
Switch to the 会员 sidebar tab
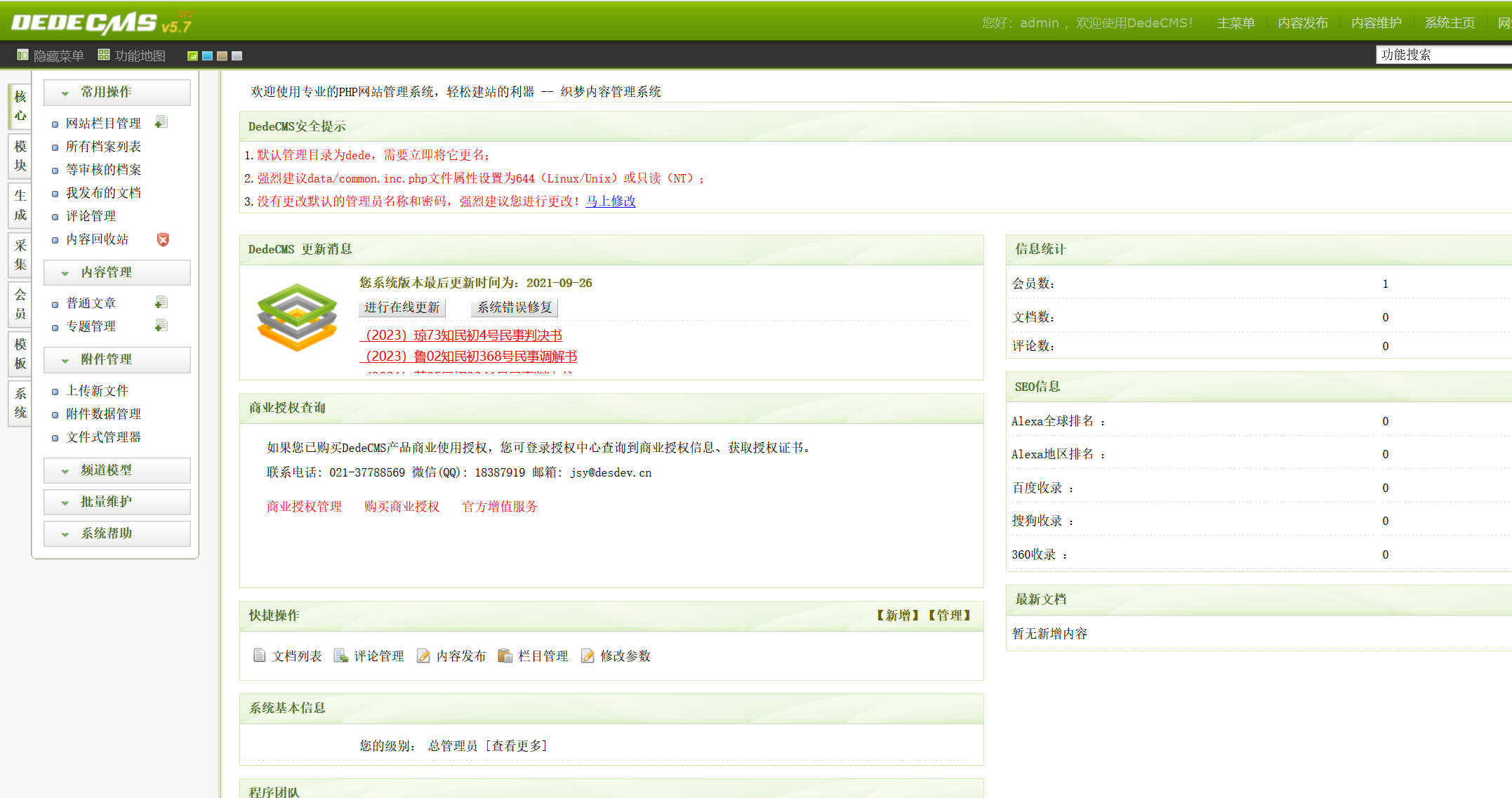(20, 304)
